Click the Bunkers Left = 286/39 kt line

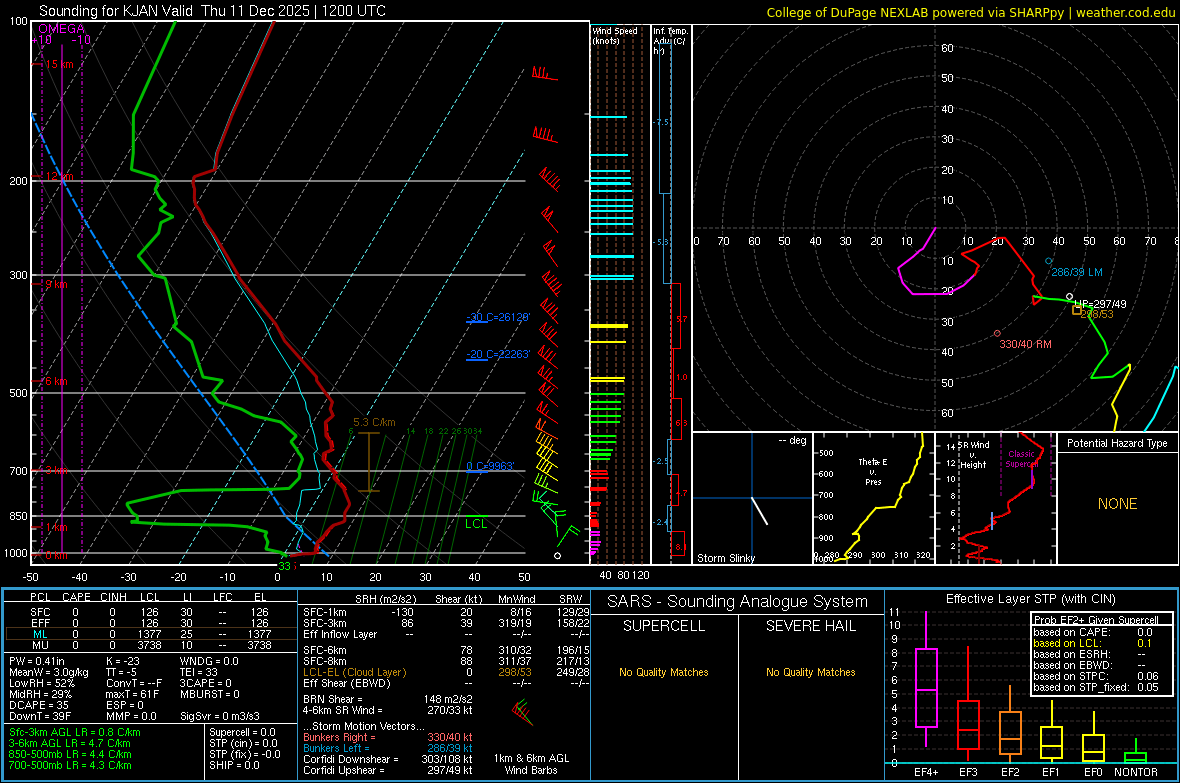[388, 748]
